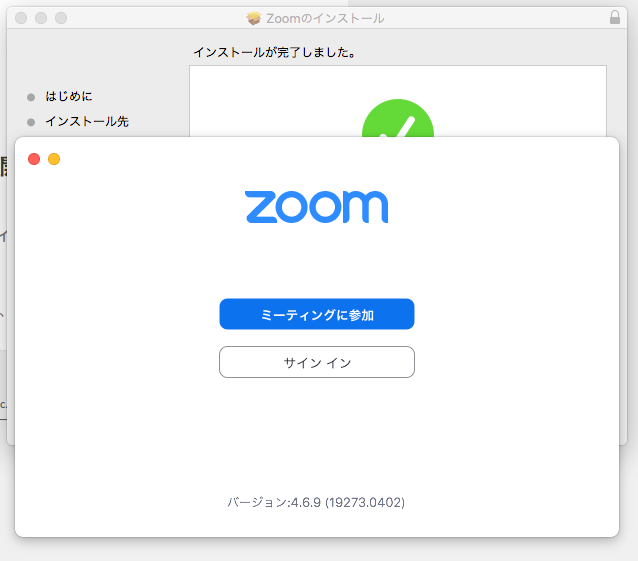The width and height of the screenshot is (638, 561).
Task: Close the Zoom window with red button
Action: [34, 159]
